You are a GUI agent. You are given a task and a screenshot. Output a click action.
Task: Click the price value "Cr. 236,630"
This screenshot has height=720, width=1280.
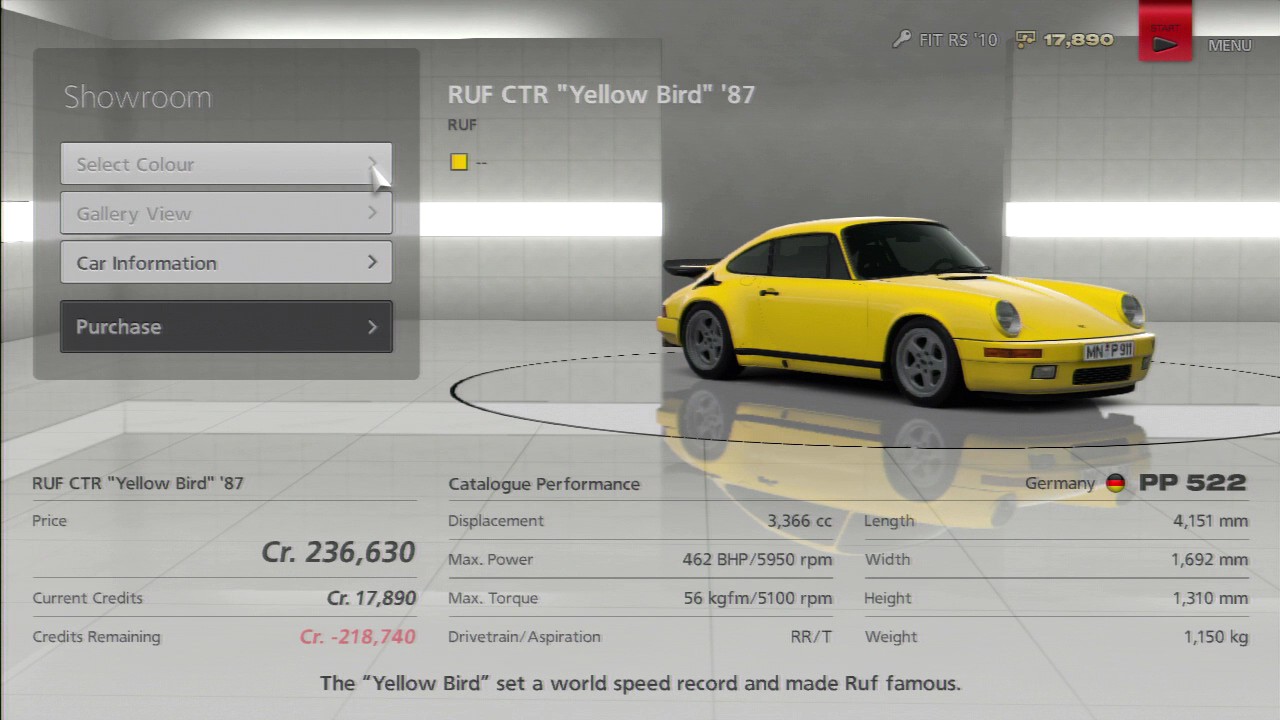pos(338,552)
